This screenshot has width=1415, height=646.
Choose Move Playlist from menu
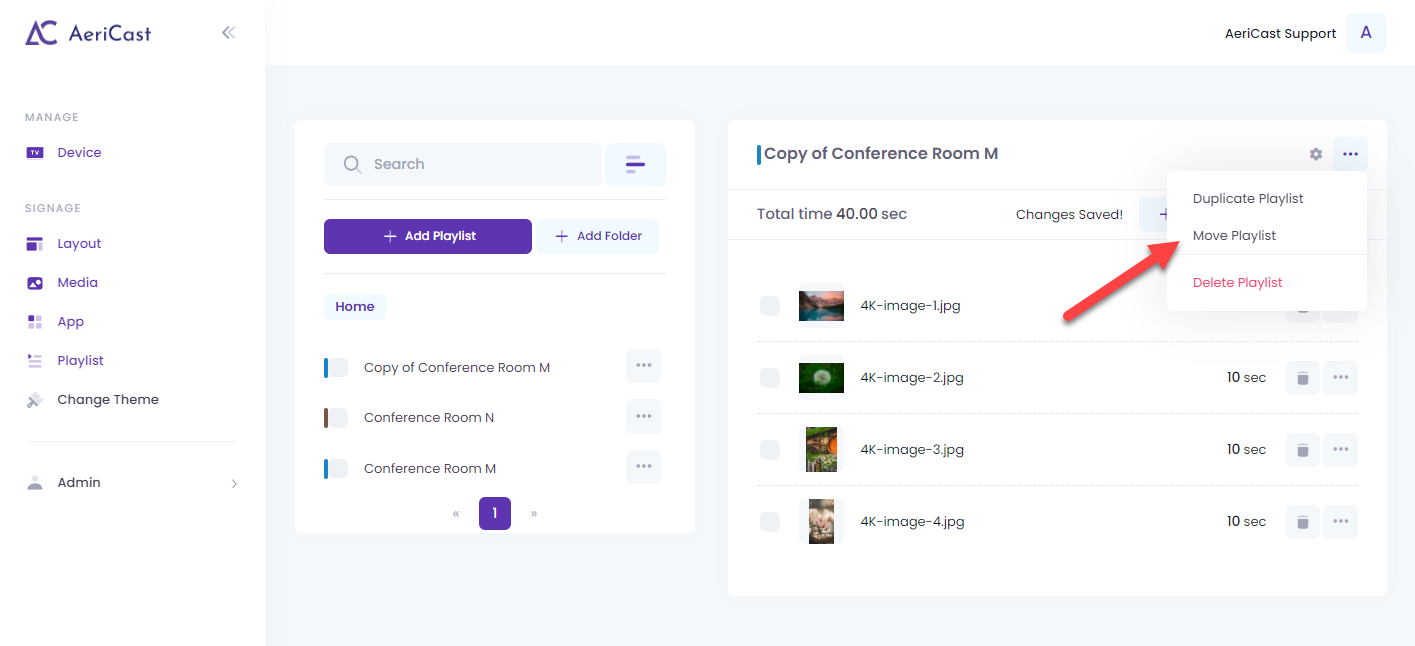[1234, 236]
